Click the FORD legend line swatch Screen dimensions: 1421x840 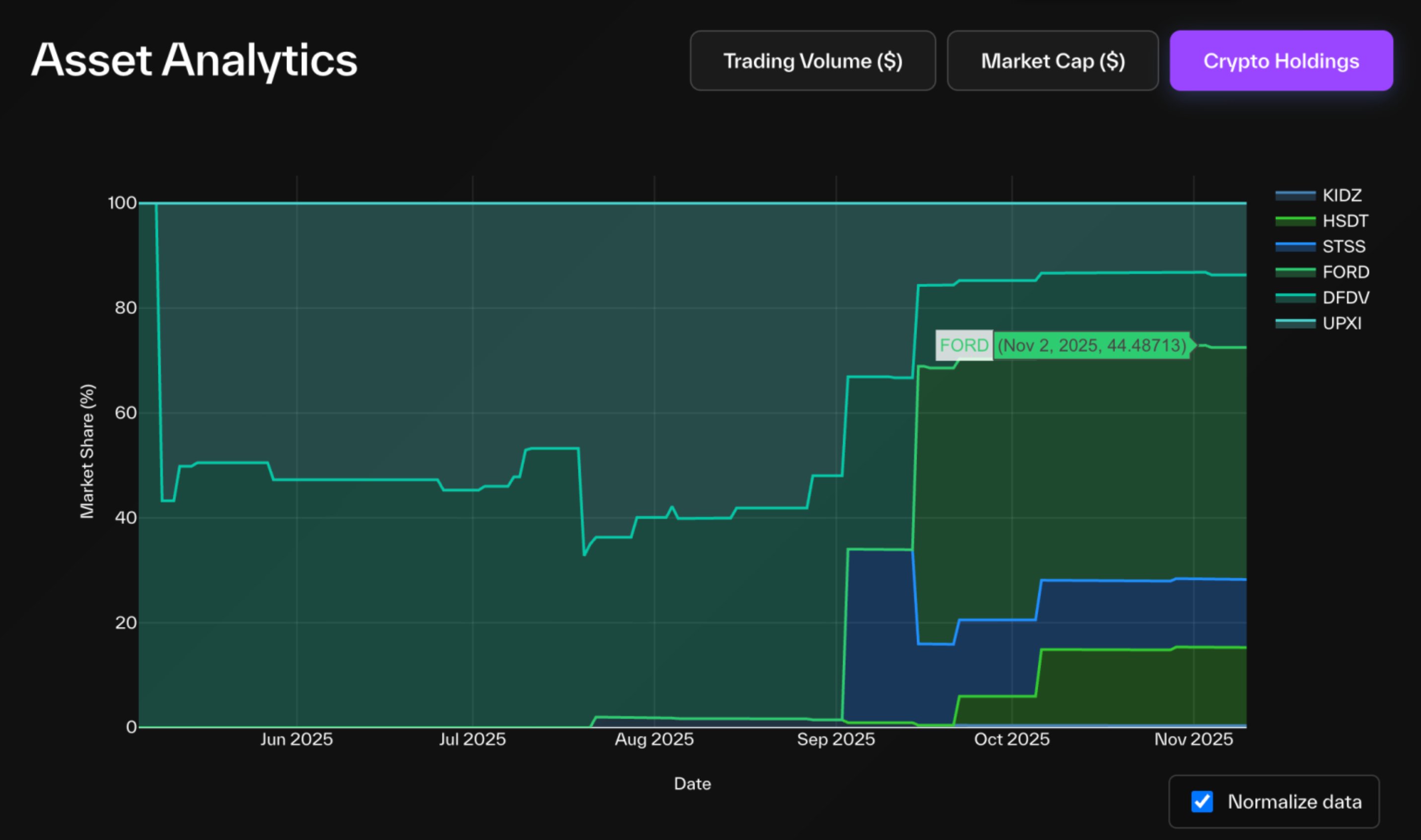pos(1295,272)
